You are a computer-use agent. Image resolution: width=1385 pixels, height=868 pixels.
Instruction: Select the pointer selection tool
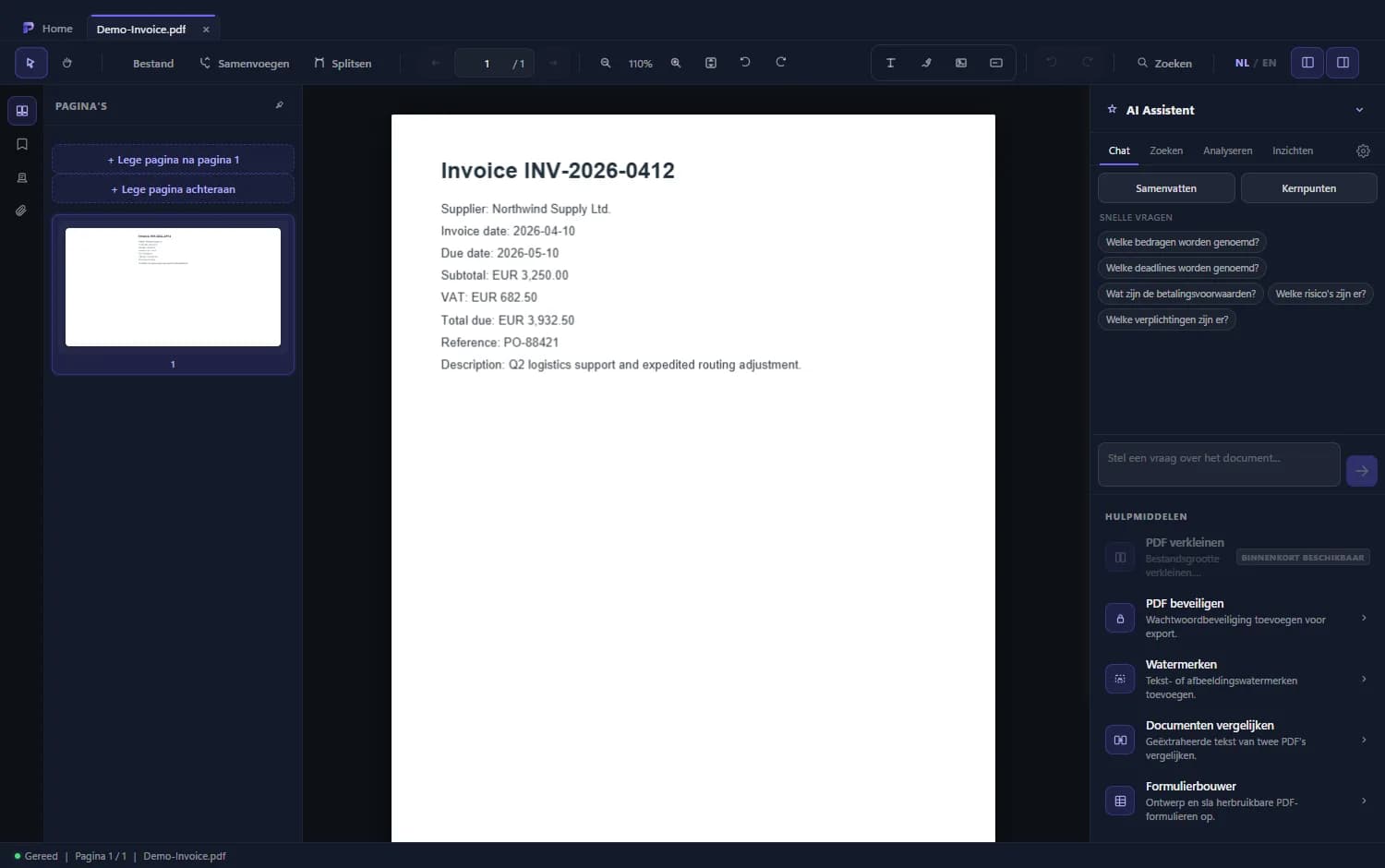pyautogui.click(x=30, y=63)
